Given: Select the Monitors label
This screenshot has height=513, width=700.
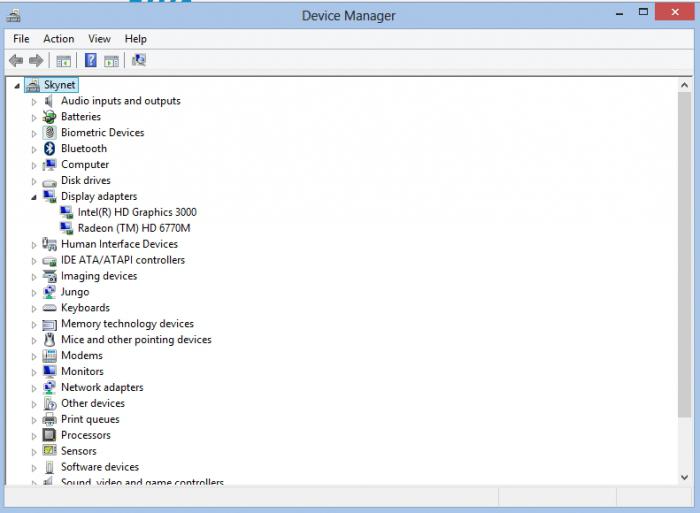Looking at the screenshot, I should click(82, 371).
